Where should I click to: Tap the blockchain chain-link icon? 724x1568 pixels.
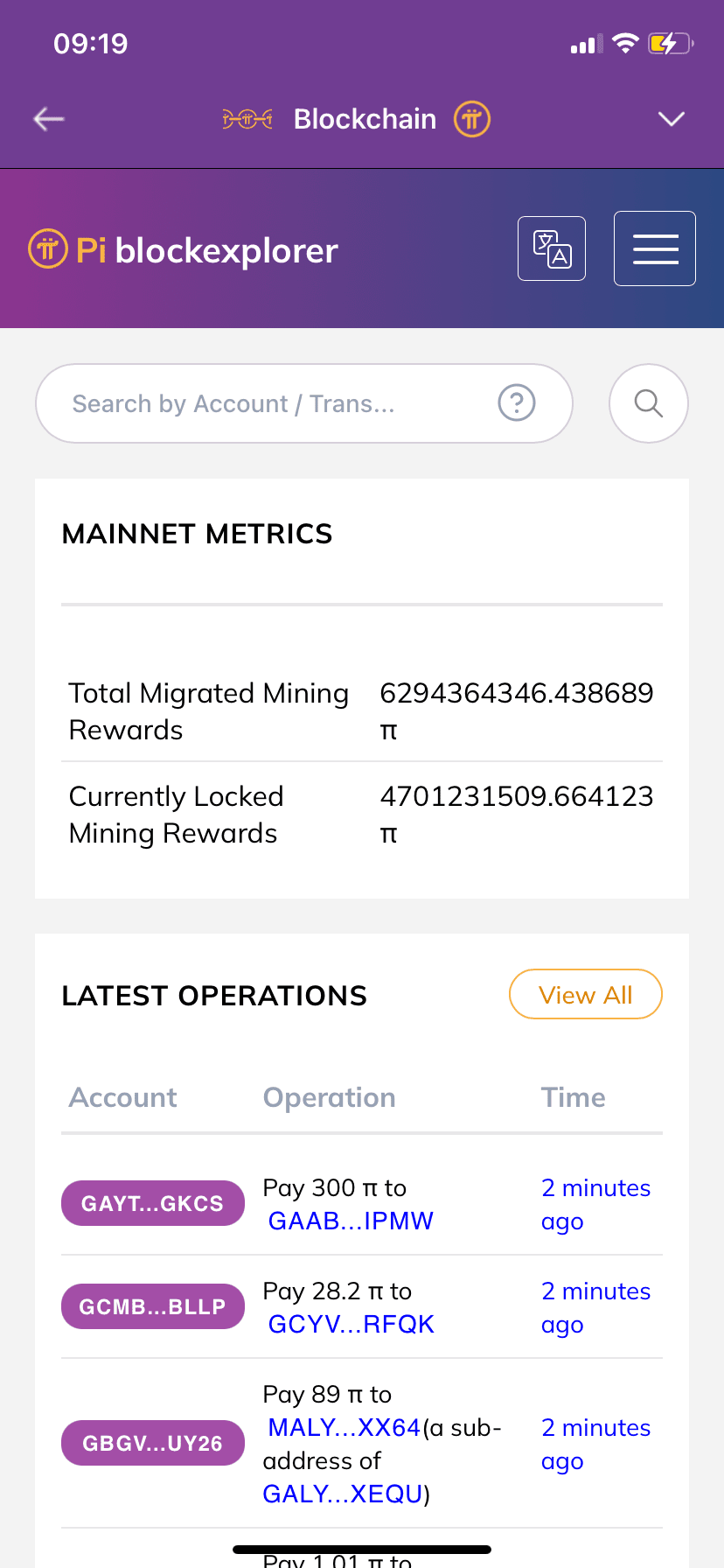(x=247, y=119)
